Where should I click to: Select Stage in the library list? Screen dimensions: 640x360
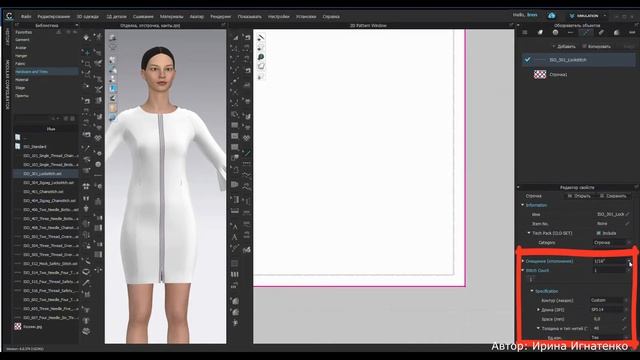coord(20,88)
